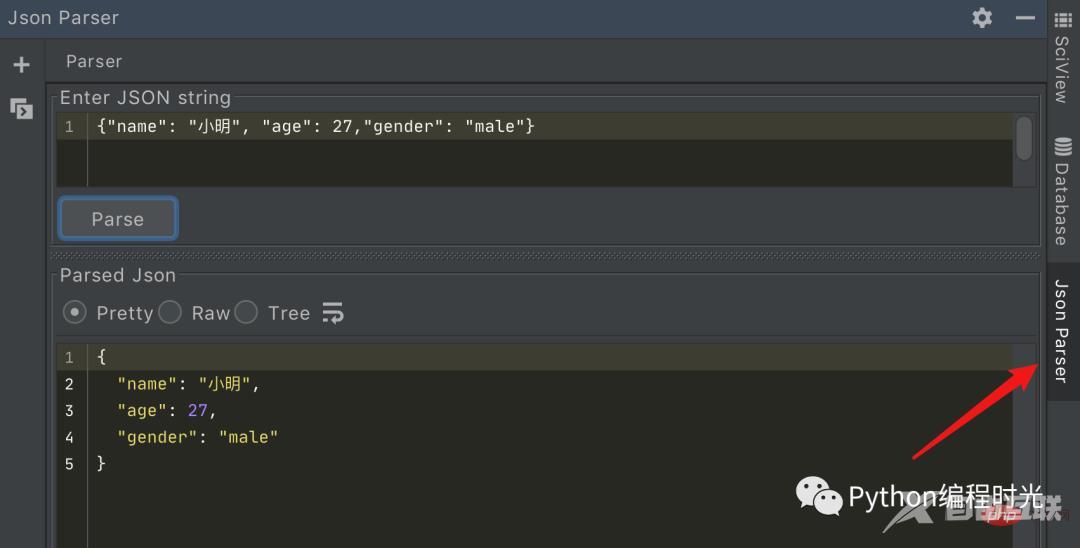The height and width of the screenshot is (548, 1080).
Task: Open the Database tool window
Action: pyautogui.click(x=1062, y=191)
